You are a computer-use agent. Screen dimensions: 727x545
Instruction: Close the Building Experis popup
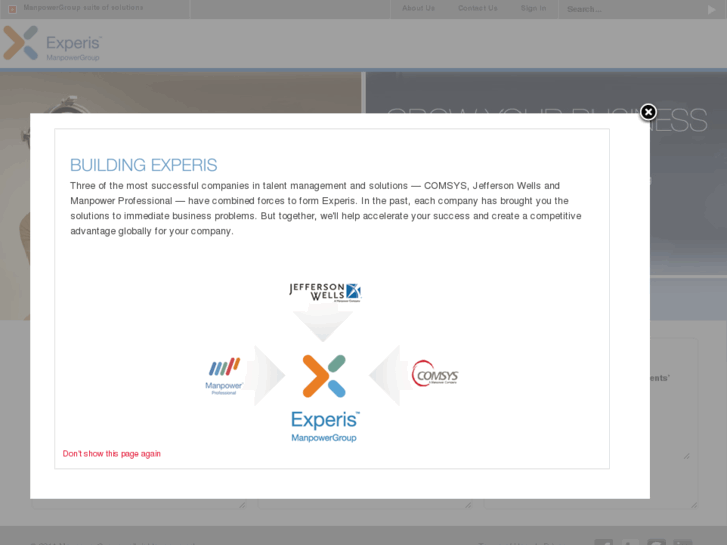tap(648, 112)
